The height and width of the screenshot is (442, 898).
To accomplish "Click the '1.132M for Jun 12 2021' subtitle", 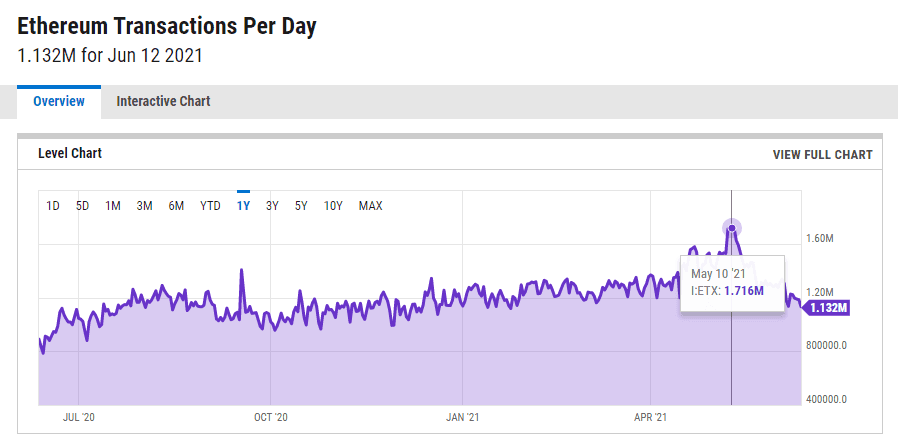I will (110, 56).
